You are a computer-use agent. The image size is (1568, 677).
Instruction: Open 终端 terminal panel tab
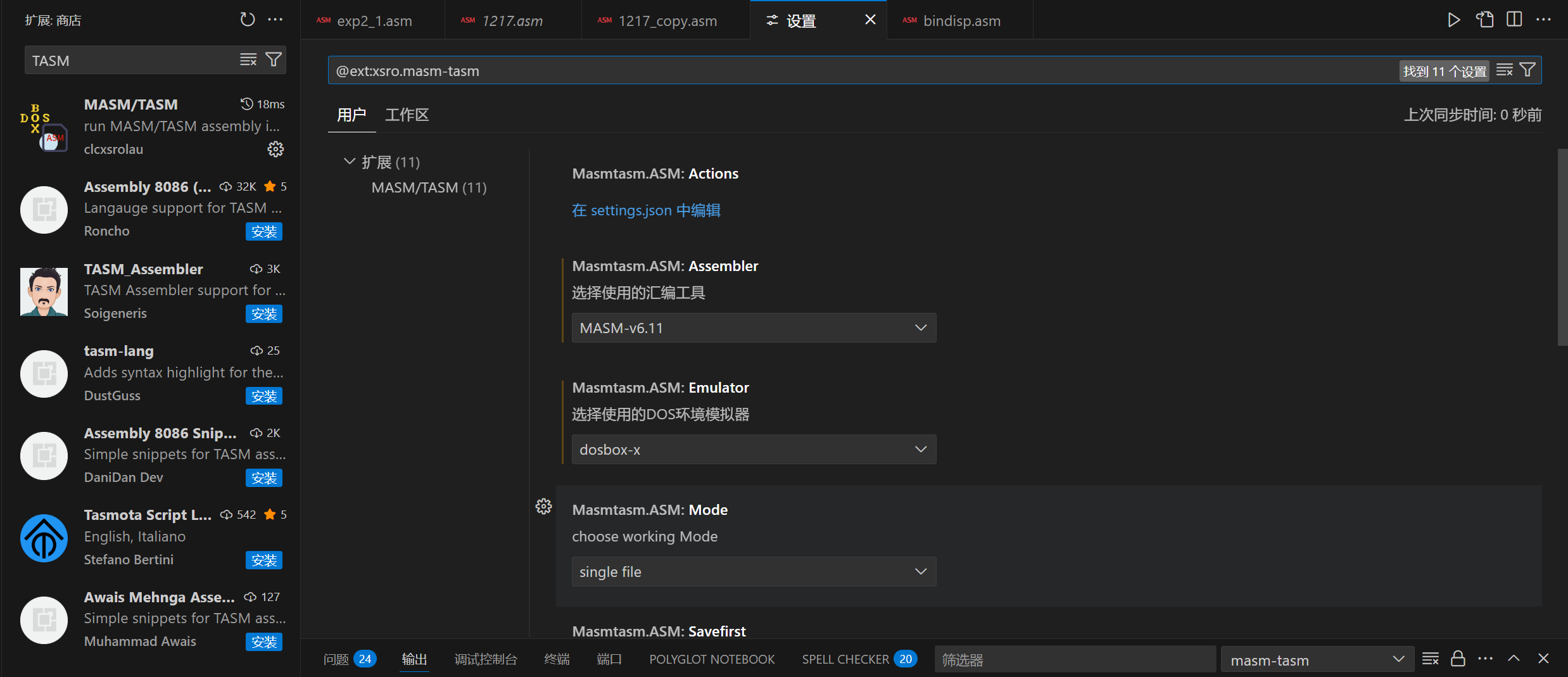(557, 659)
